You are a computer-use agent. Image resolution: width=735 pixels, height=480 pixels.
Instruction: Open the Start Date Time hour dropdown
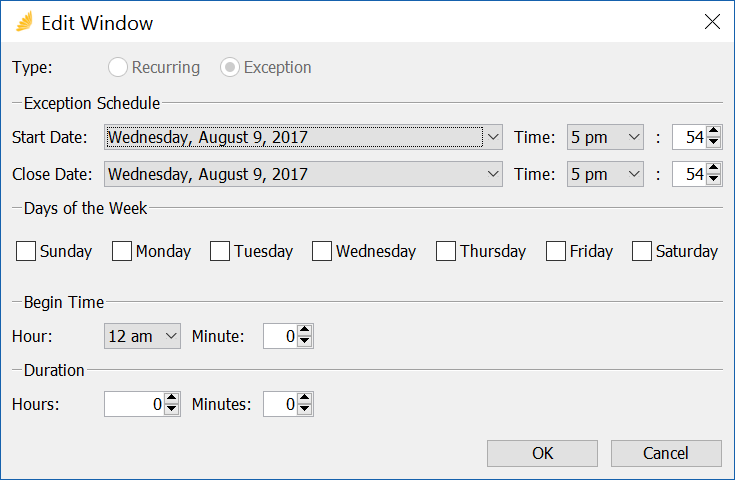click(605, 137)
